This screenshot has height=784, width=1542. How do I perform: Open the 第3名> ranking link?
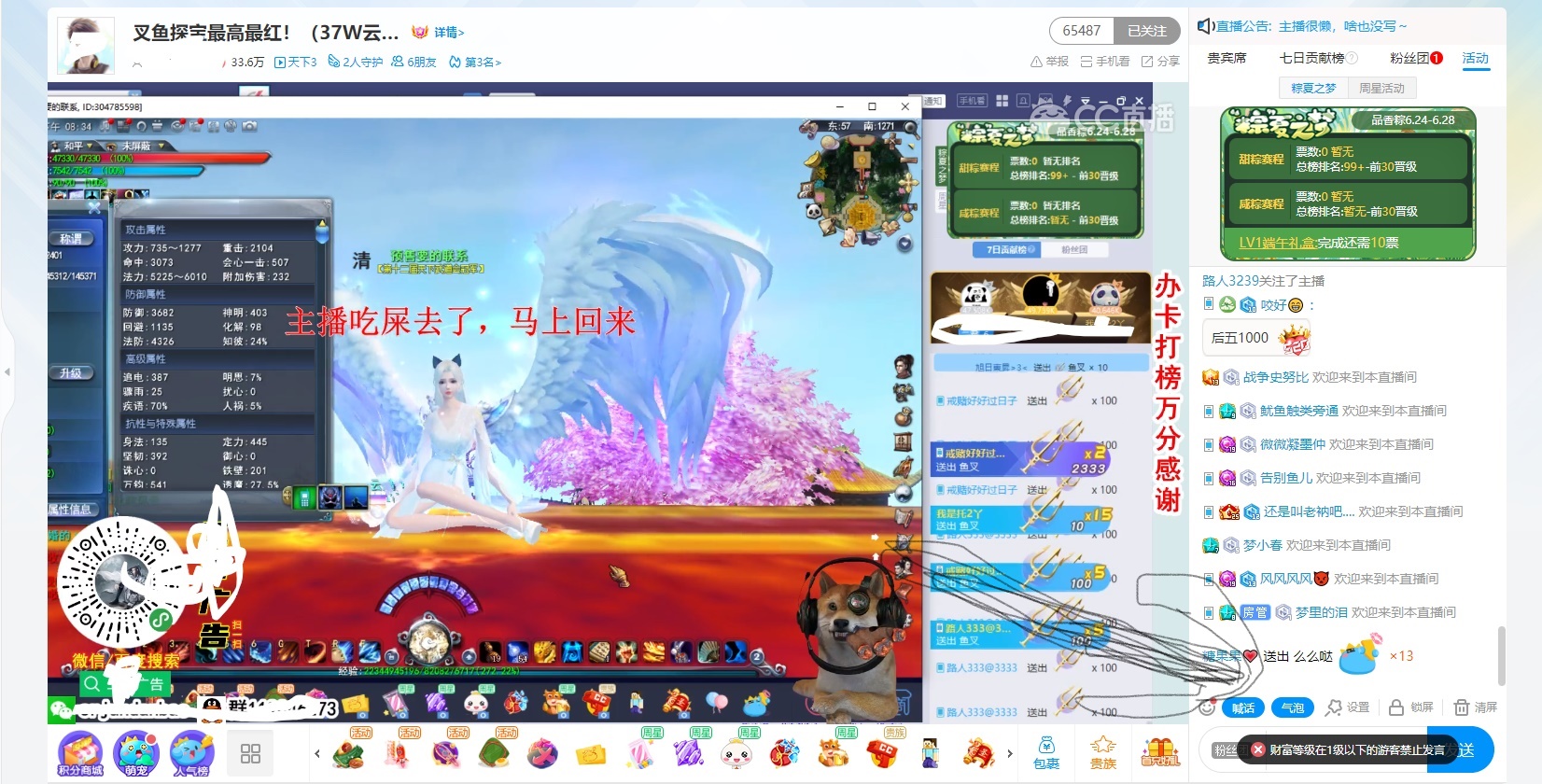tap(475, 62)
